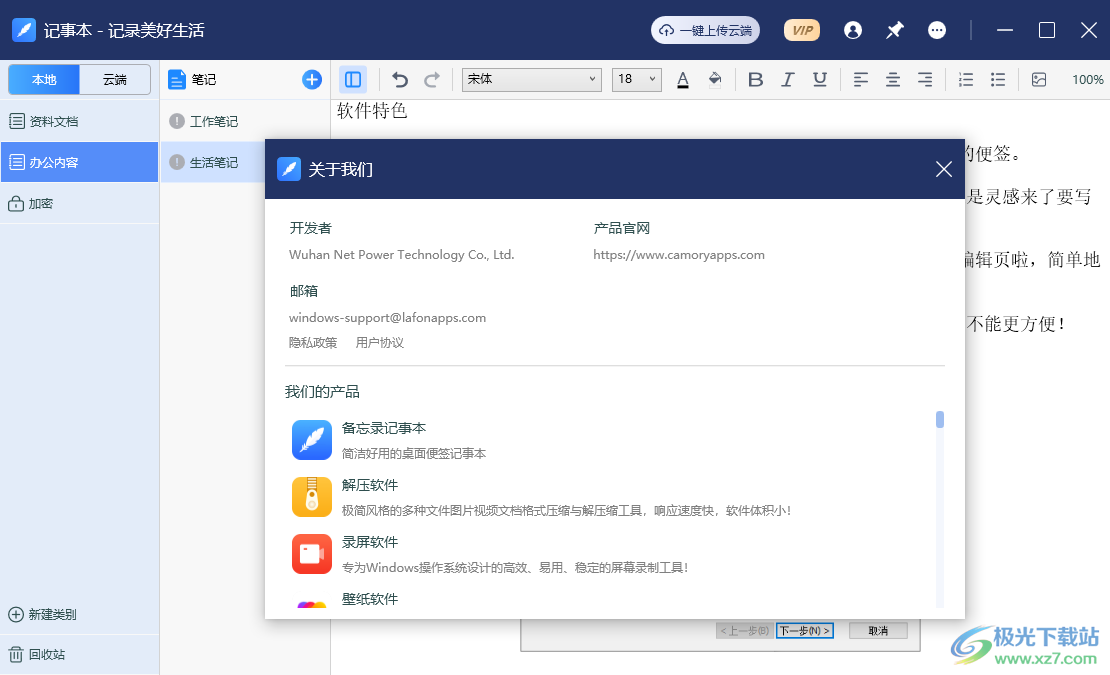
Task: Insert a bulleted list
Action: point(997,79)
